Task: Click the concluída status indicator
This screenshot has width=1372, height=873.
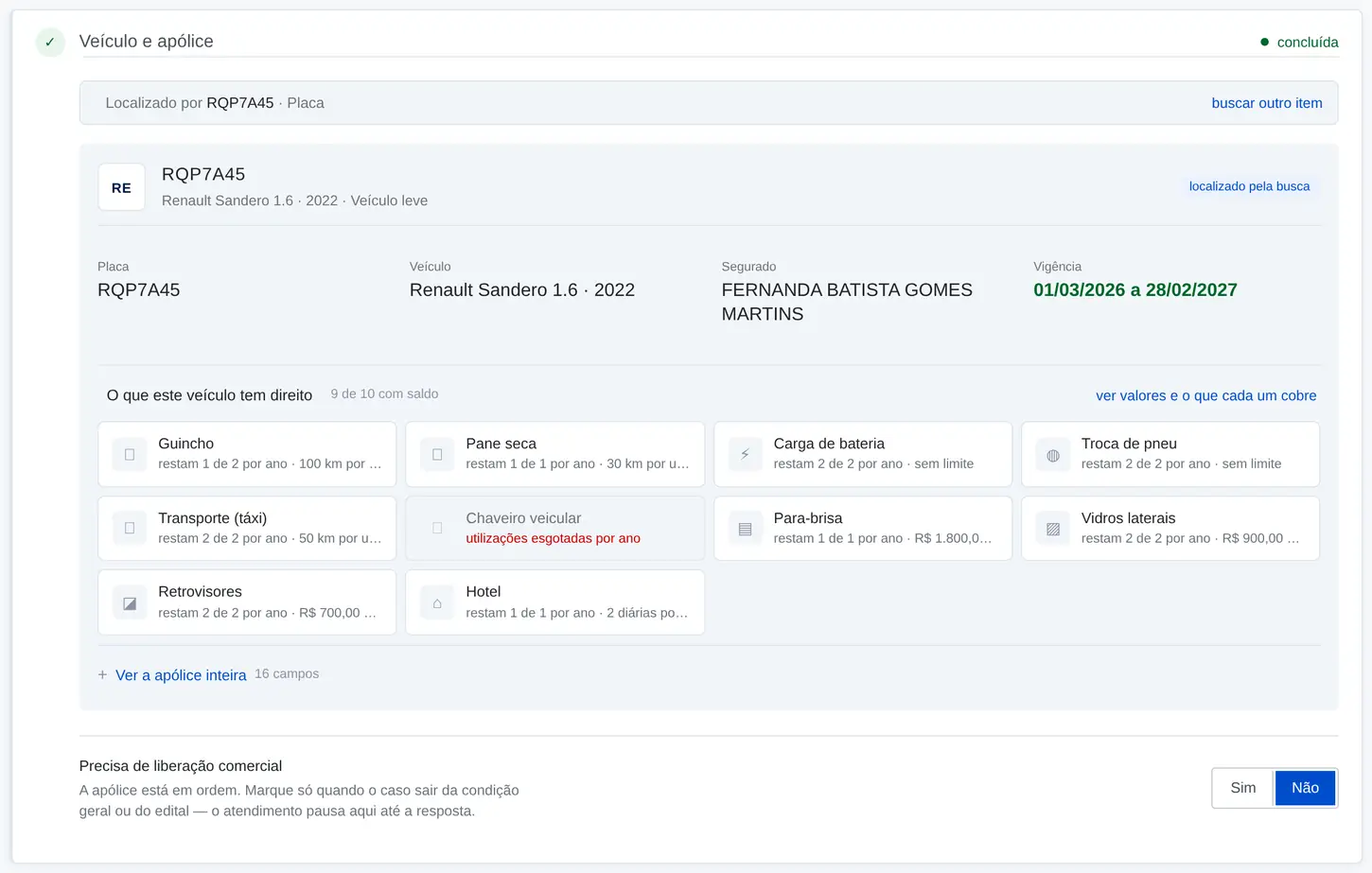Action: pyautogui.click(x=1299, y=42)
